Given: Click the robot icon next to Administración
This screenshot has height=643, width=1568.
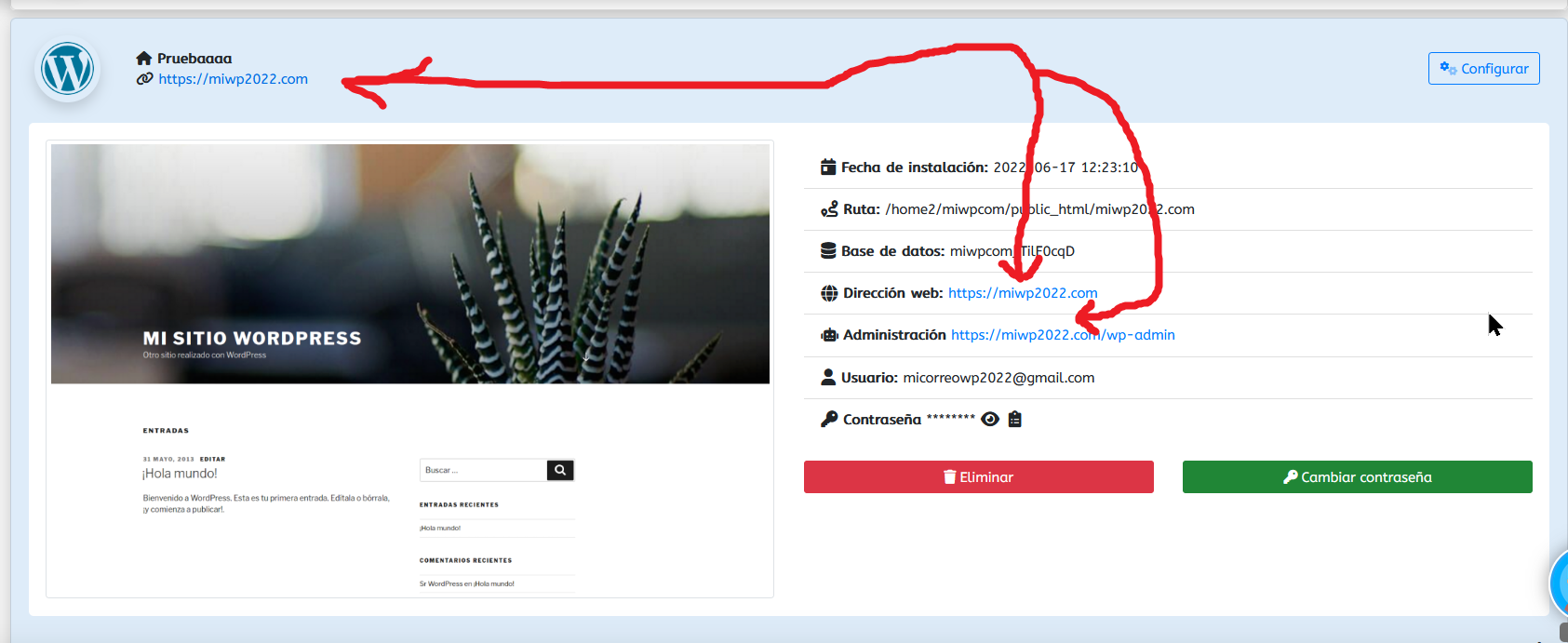Looking at the screenshot, I should click(829, 335).
